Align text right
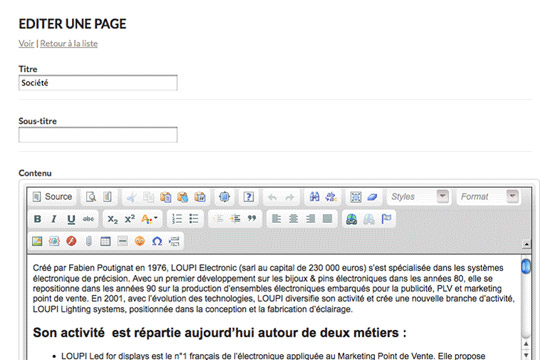Image resolution: width=540 pixels, height=360 pixels. pos(310,219)
